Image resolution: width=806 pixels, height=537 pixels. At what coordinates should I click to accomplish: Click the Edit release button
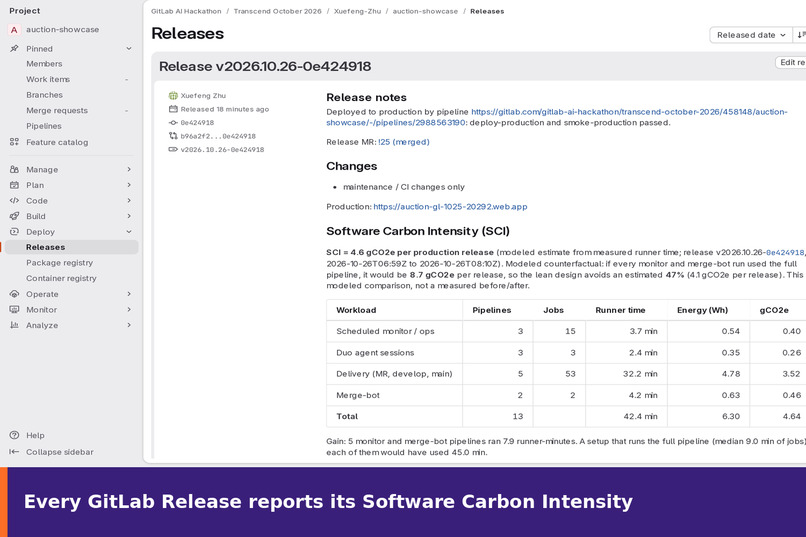point(791,62)
